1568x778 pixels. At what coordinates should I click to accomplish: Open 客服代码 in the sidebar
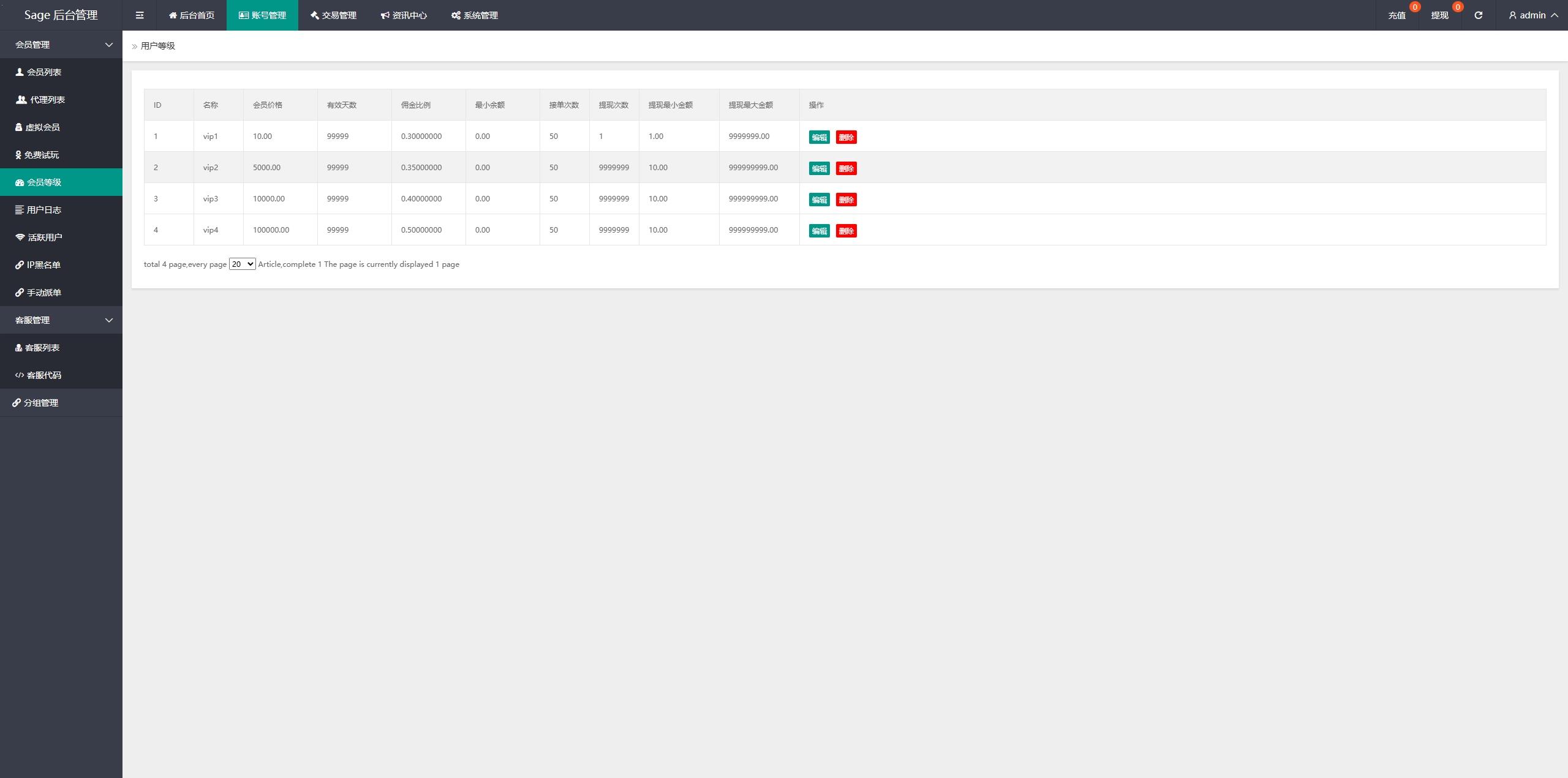click(x=43, y=375)
